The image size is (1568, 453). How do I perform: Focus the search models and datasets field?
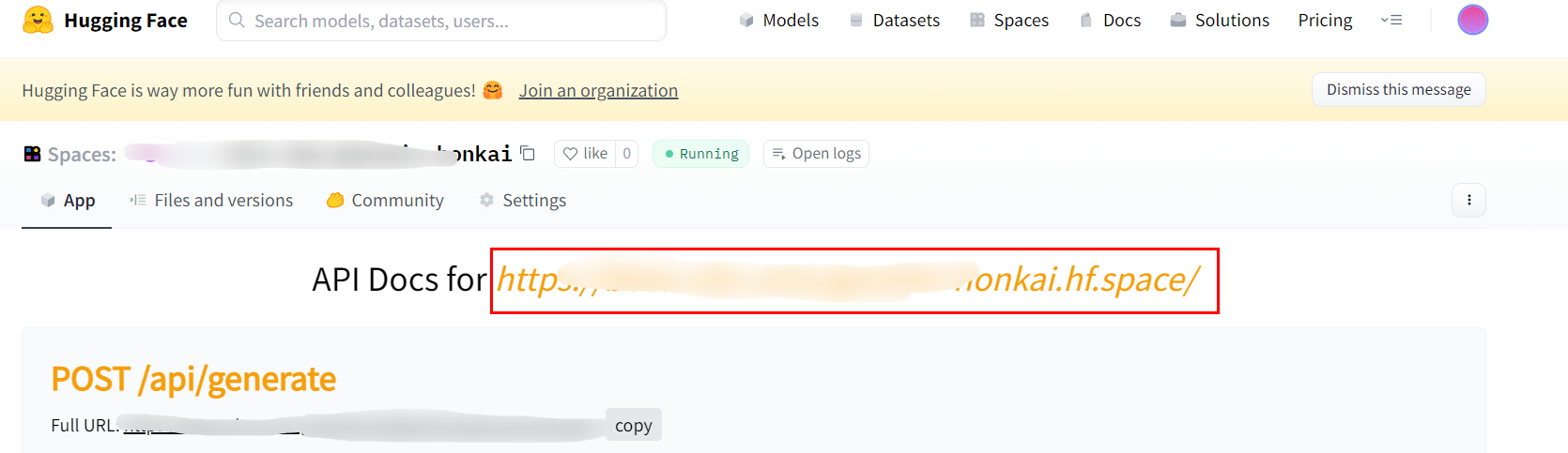pyautogui.click(x=441, y=21)
